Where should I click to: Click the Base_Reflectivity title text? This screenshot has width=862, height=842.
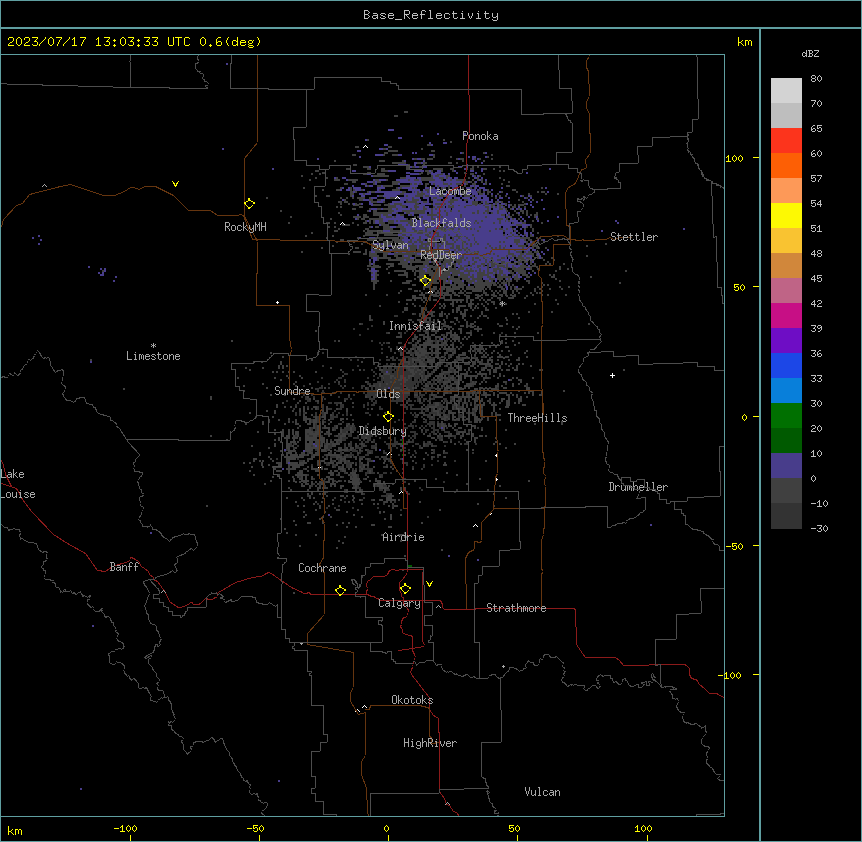point(431,15)
